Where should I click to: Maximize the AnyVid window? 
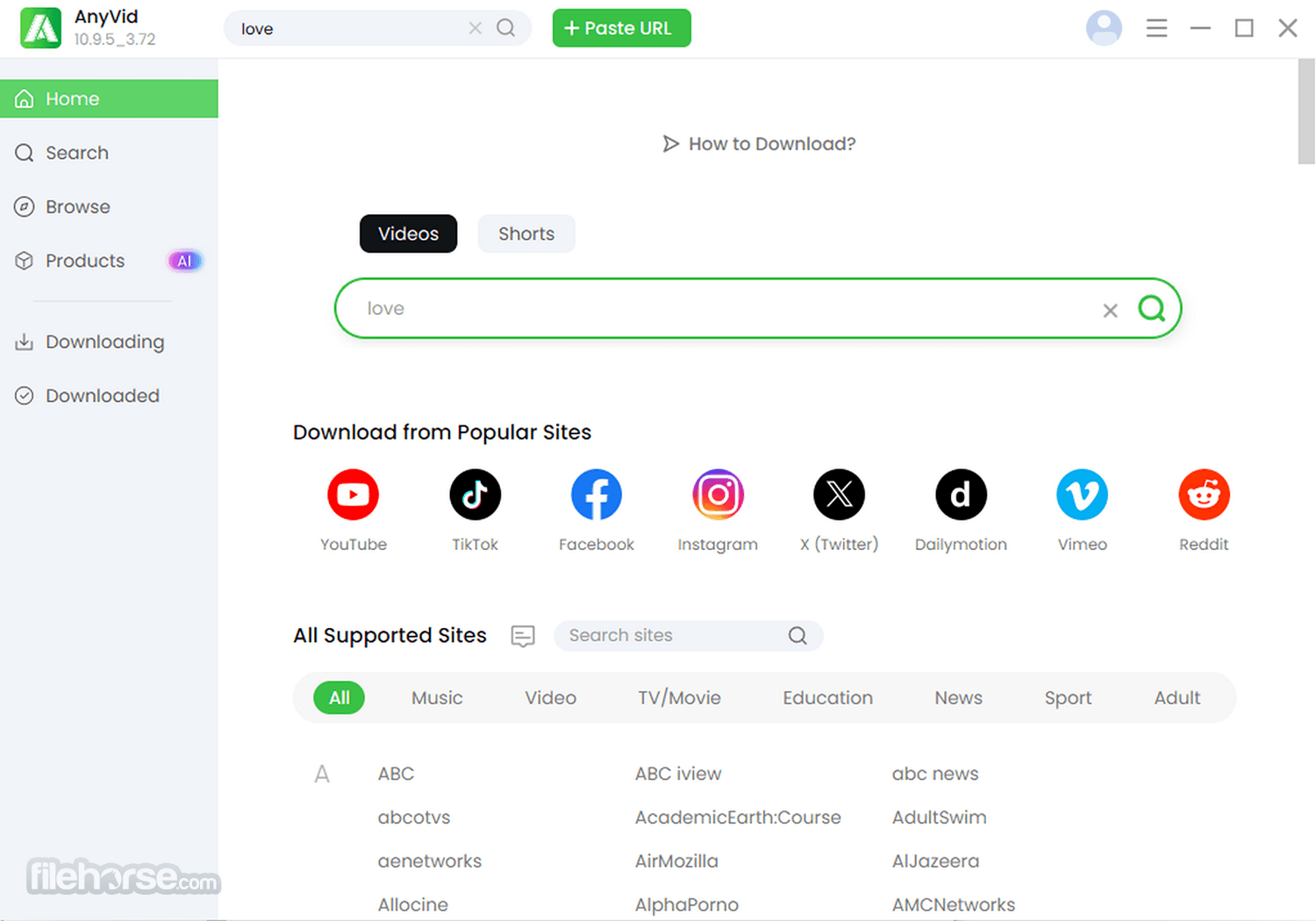[1244, 28]
